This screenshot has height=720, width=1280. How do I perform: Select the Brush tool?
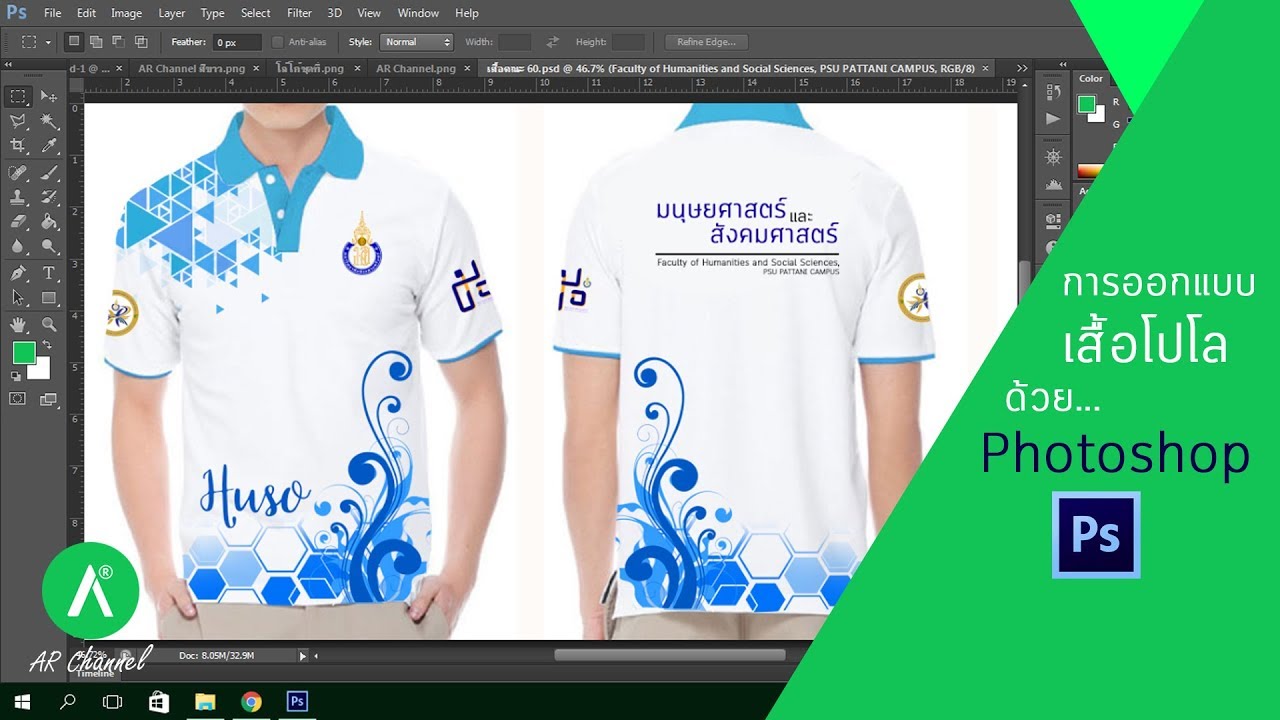pos(48,173)
